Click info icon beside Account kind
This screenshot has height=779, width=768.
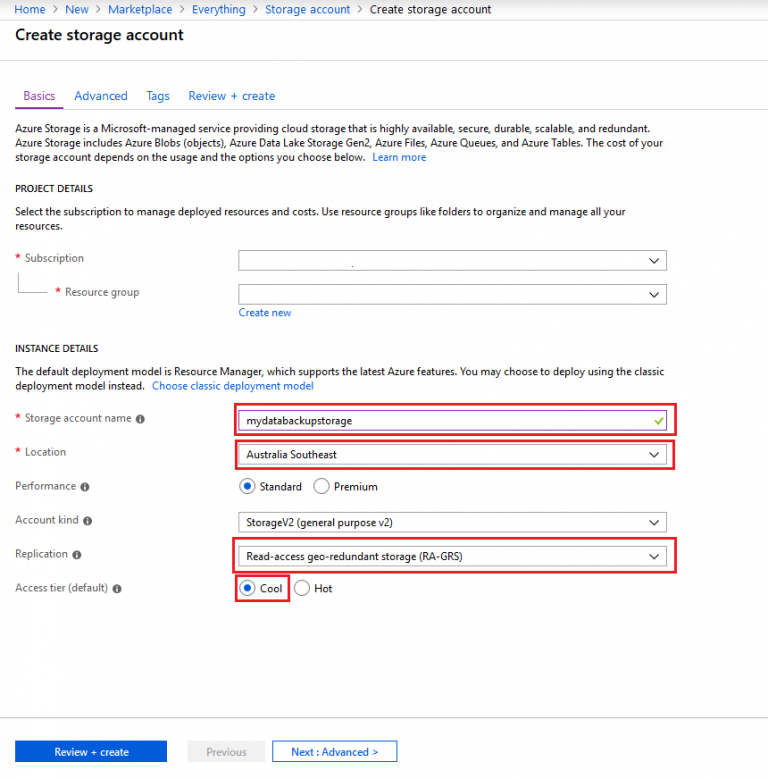tap(87, 521)
